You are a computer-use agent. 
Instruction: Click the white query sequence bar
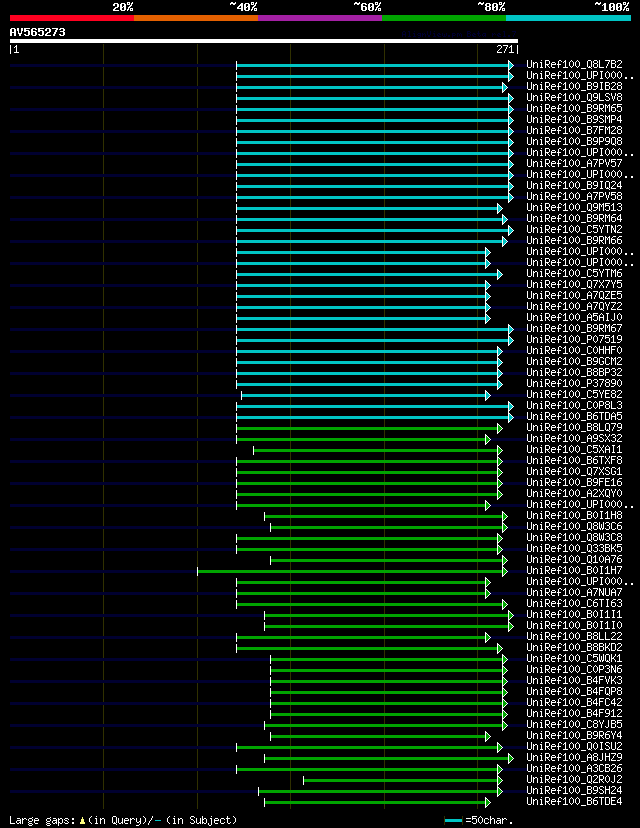tap(264, 41)
